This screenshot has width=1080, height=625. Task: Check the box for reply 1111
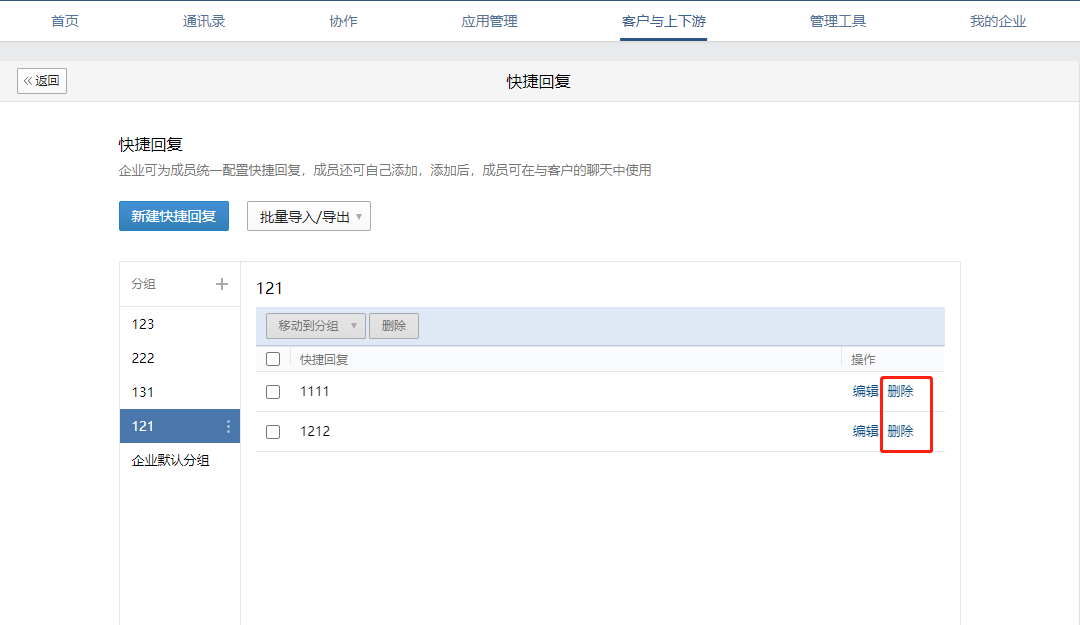pyautogui.click(x=273, y=392)
